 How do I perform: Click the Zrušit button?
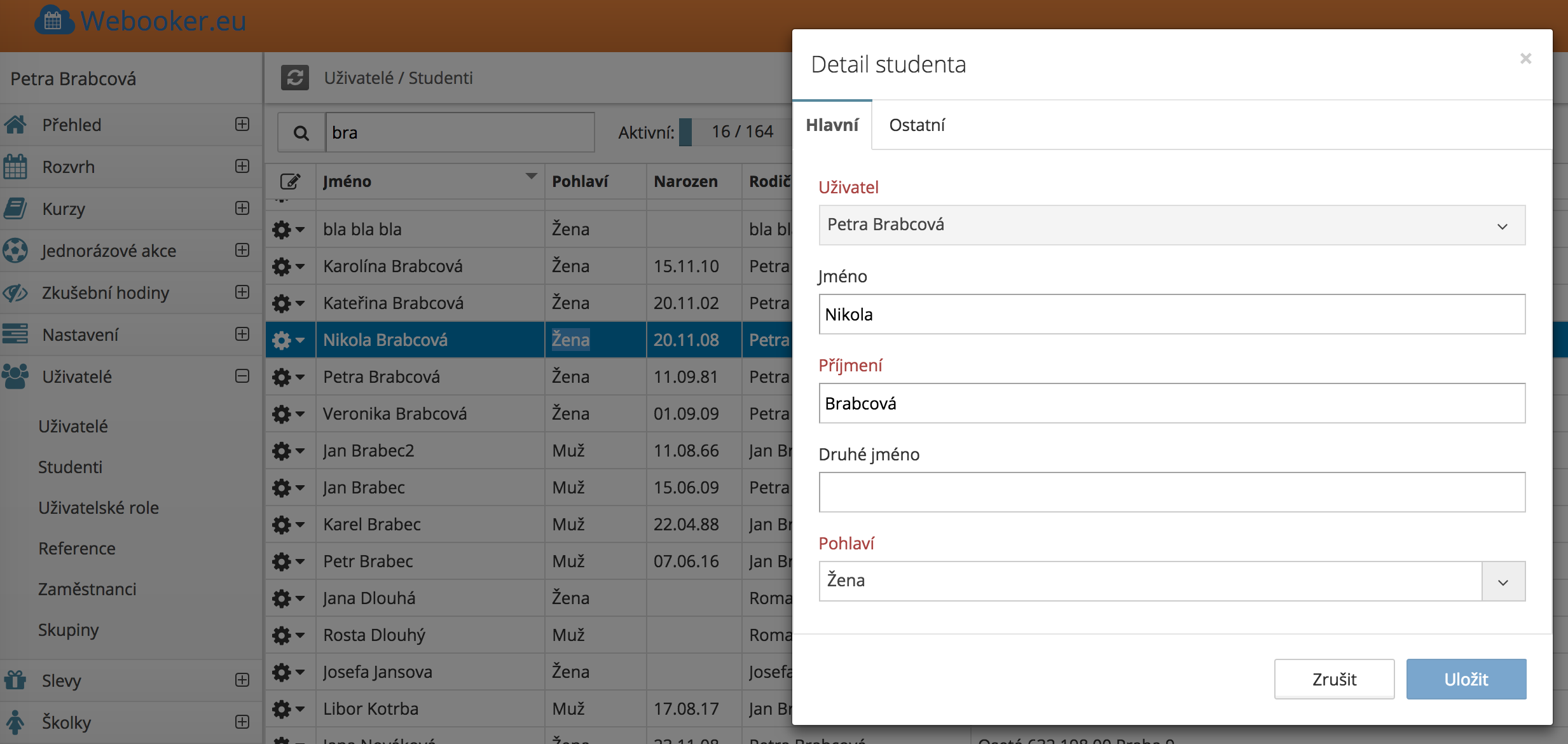click(x=1333, y=679)
